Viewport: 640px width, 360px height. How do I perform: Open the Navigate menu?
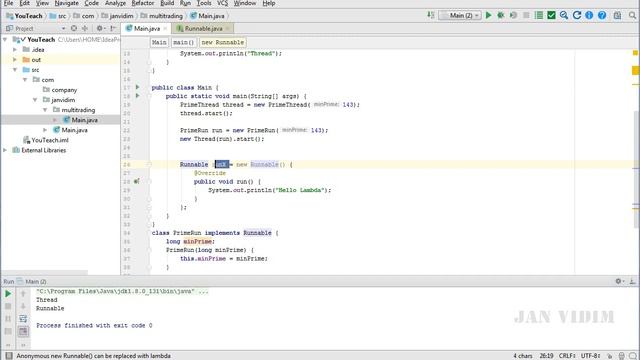click(67, 3)
